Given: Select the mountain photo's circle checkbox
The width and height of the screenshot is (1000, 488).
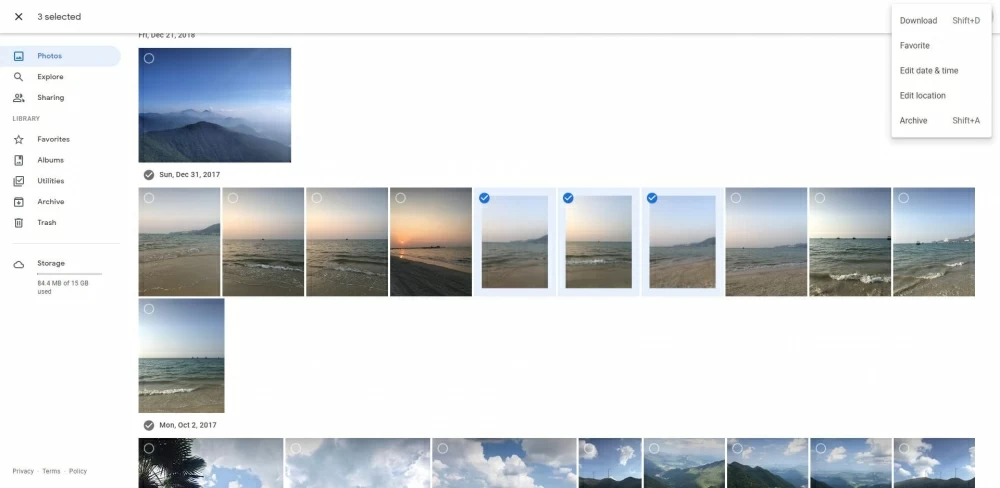Looking at the screenshot, I should 149,58.
